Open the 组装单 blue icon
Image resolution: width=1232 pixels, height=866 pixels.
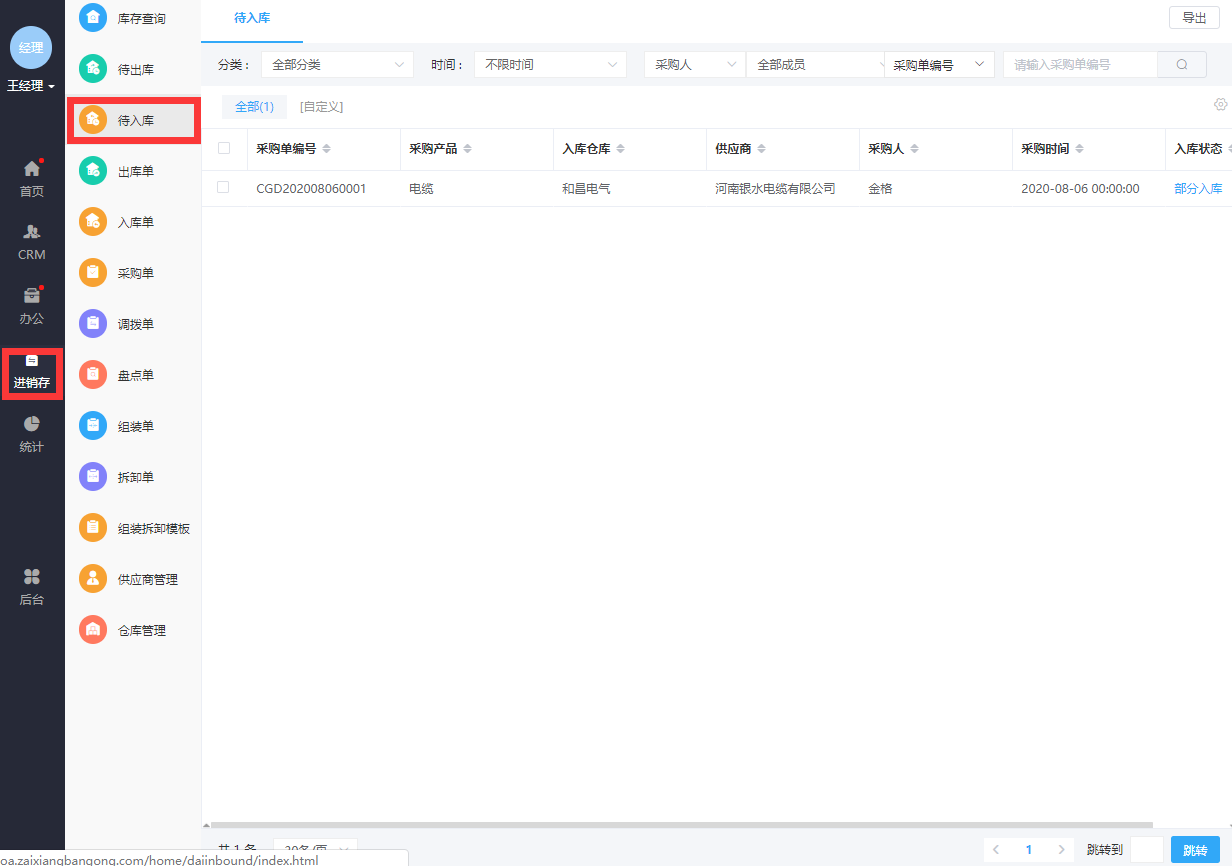(x=93, y=426)
